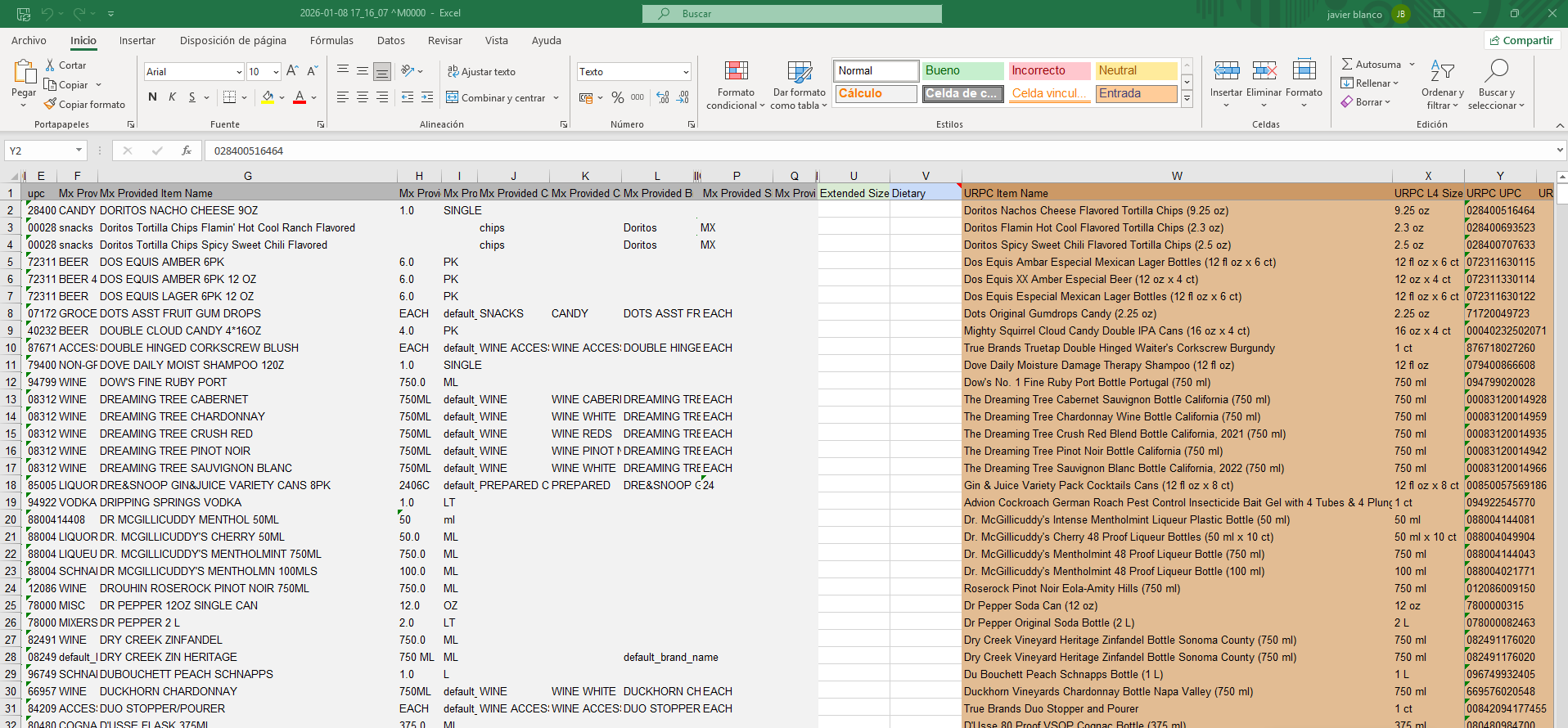
Task: Click the vertical scrollbar up arrow
Action: 1561,176
